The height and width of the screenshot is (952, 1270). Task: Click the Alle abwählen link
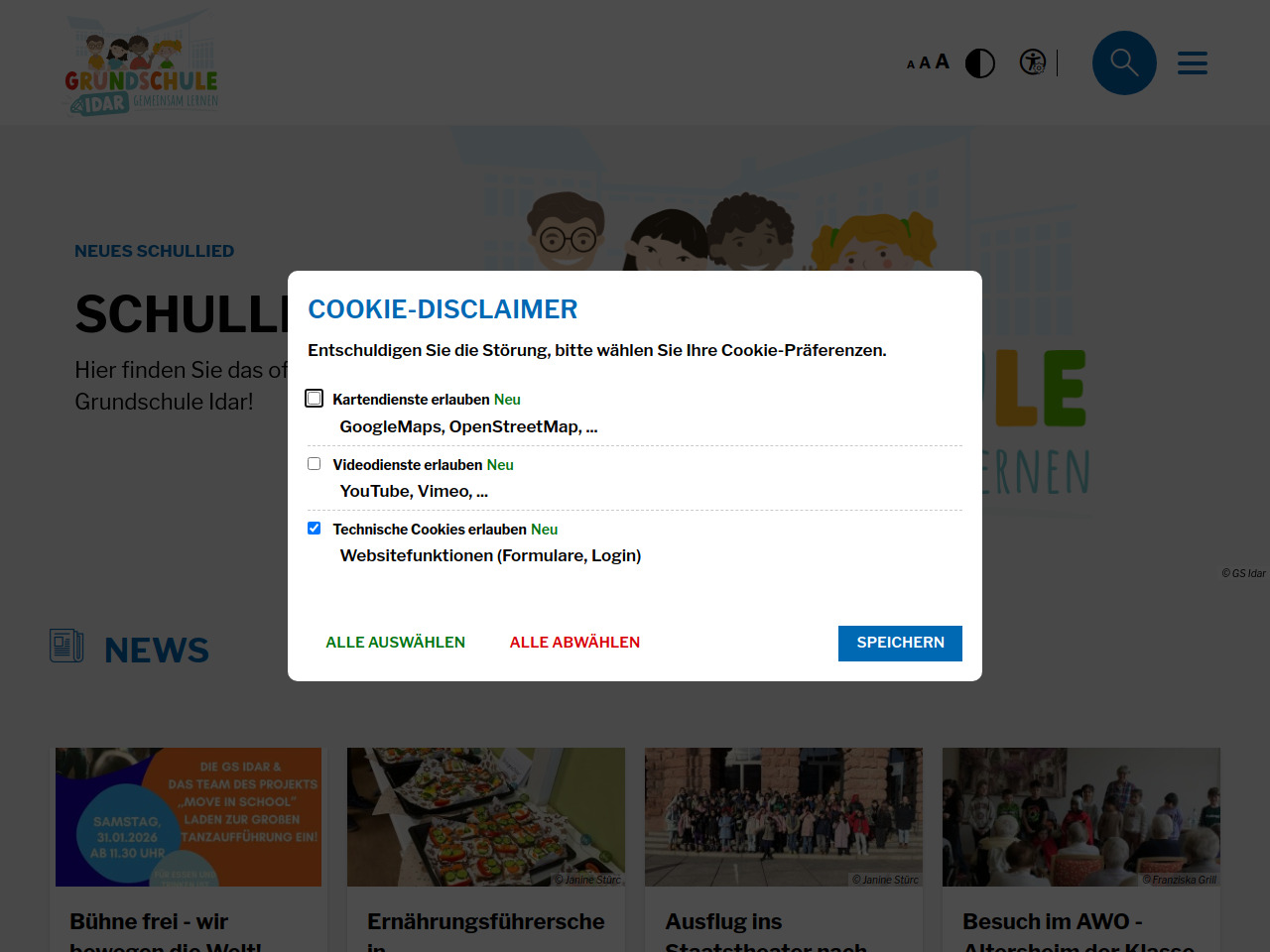[x=574, y=643]
